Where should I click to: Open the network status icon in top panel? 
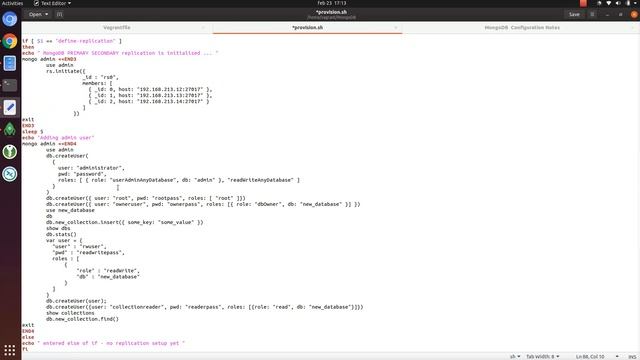(x=609, y=3)
